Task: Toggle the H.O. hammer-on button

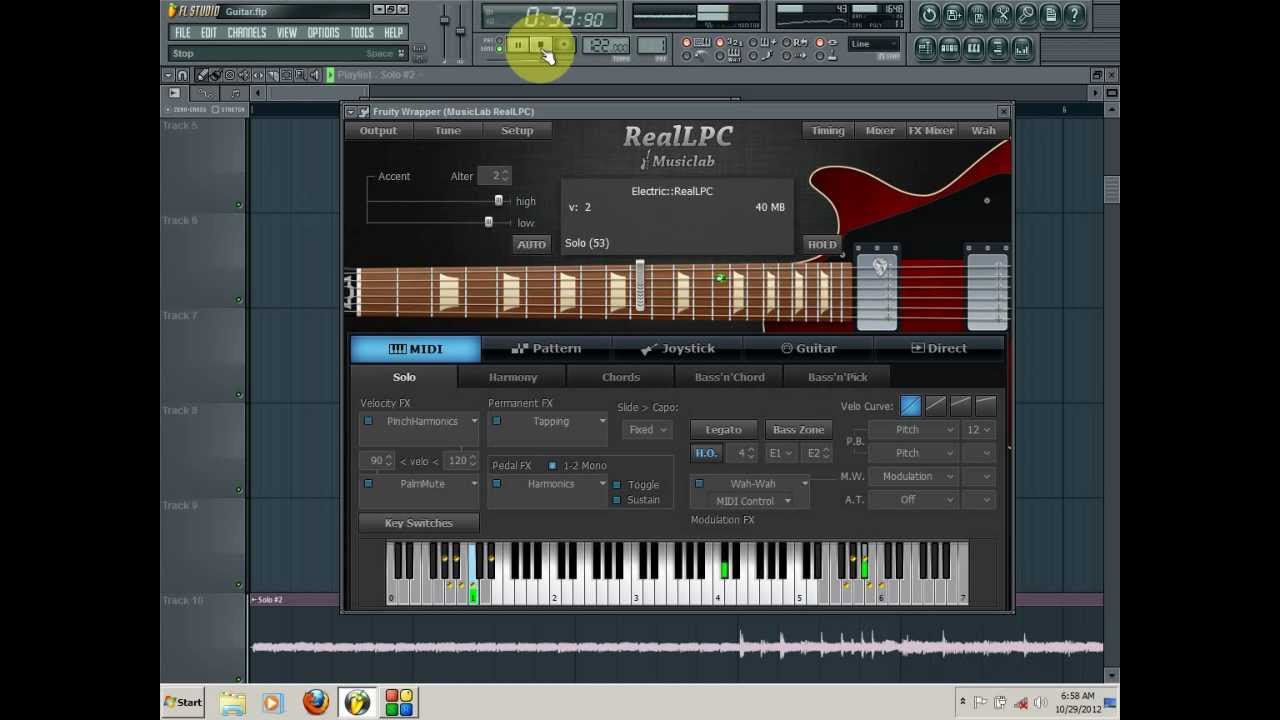Action: 706,453
